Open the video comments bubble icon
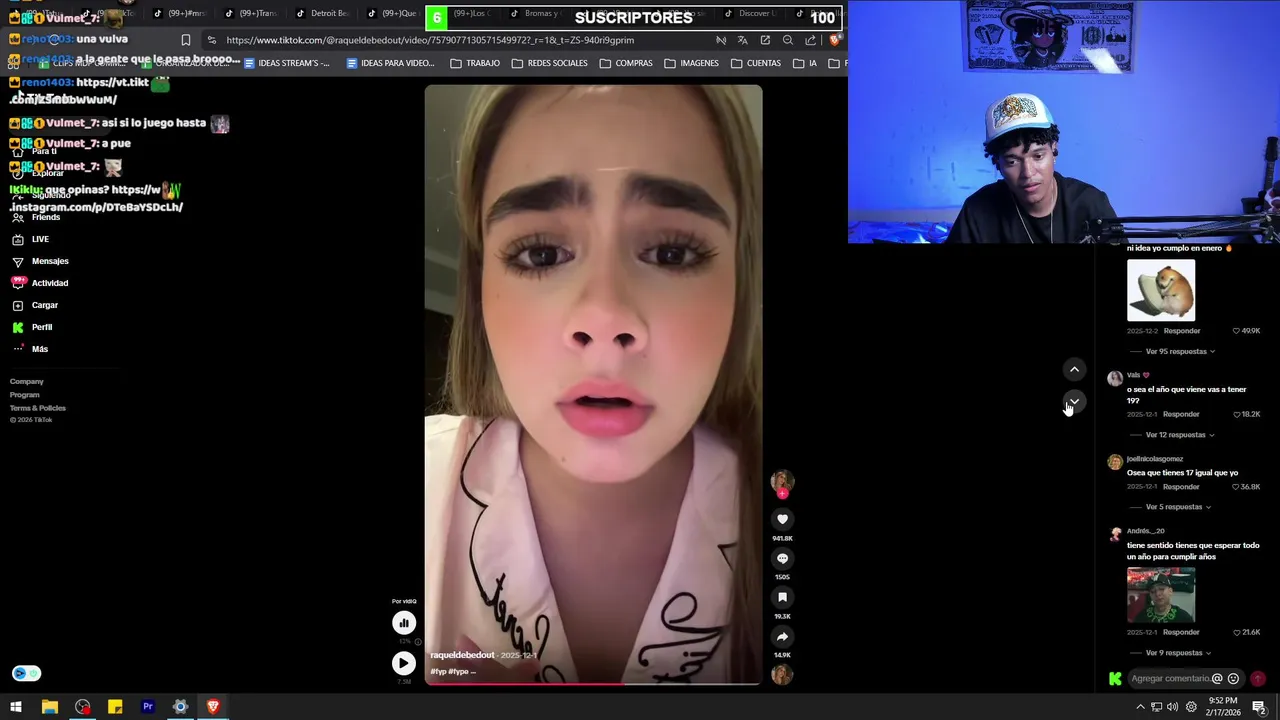Screen dimensions: 1280x720 click(x=782, y=558)
